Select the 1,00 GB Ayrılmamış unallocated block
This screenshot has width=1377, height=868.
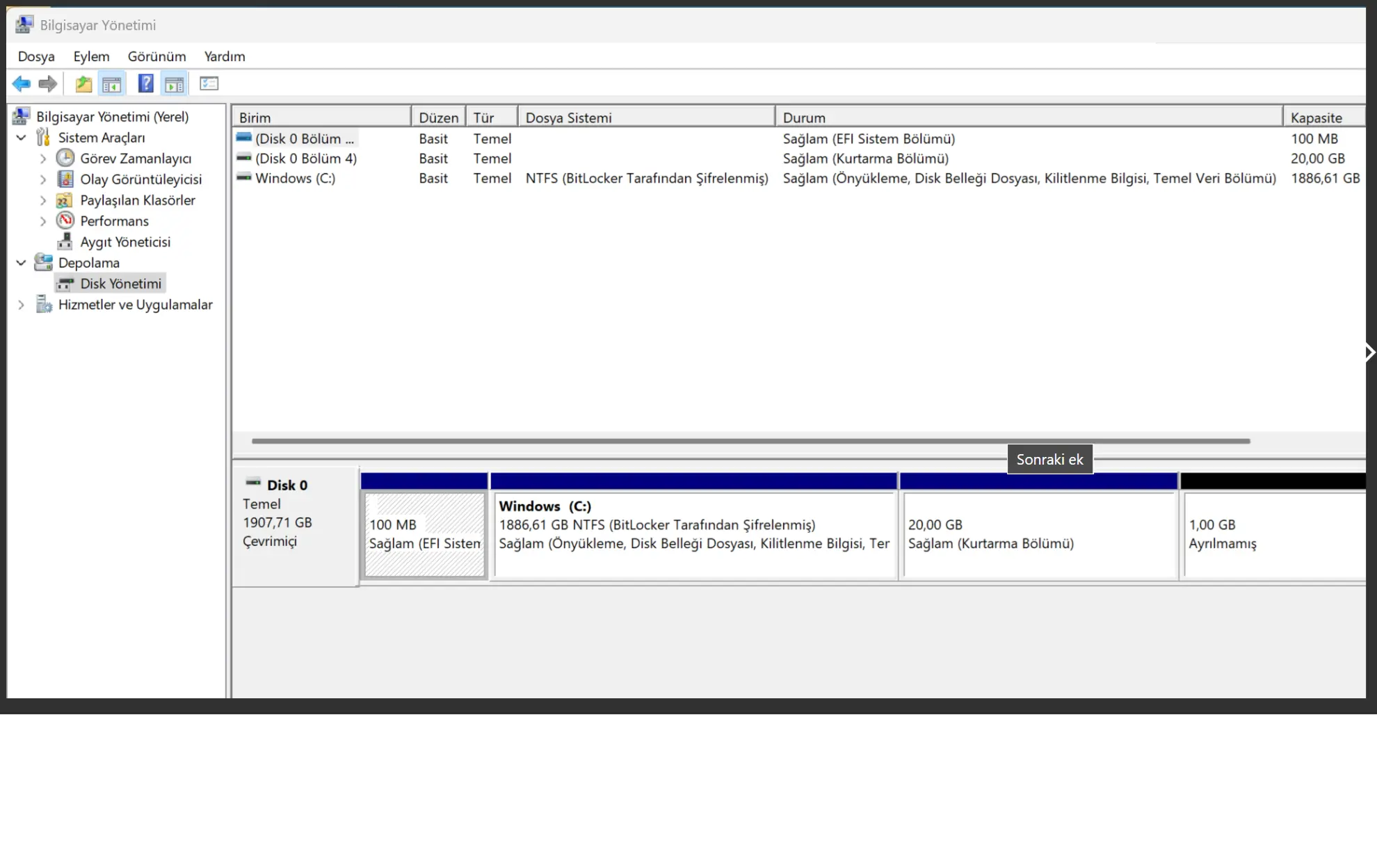[1275, 534]
